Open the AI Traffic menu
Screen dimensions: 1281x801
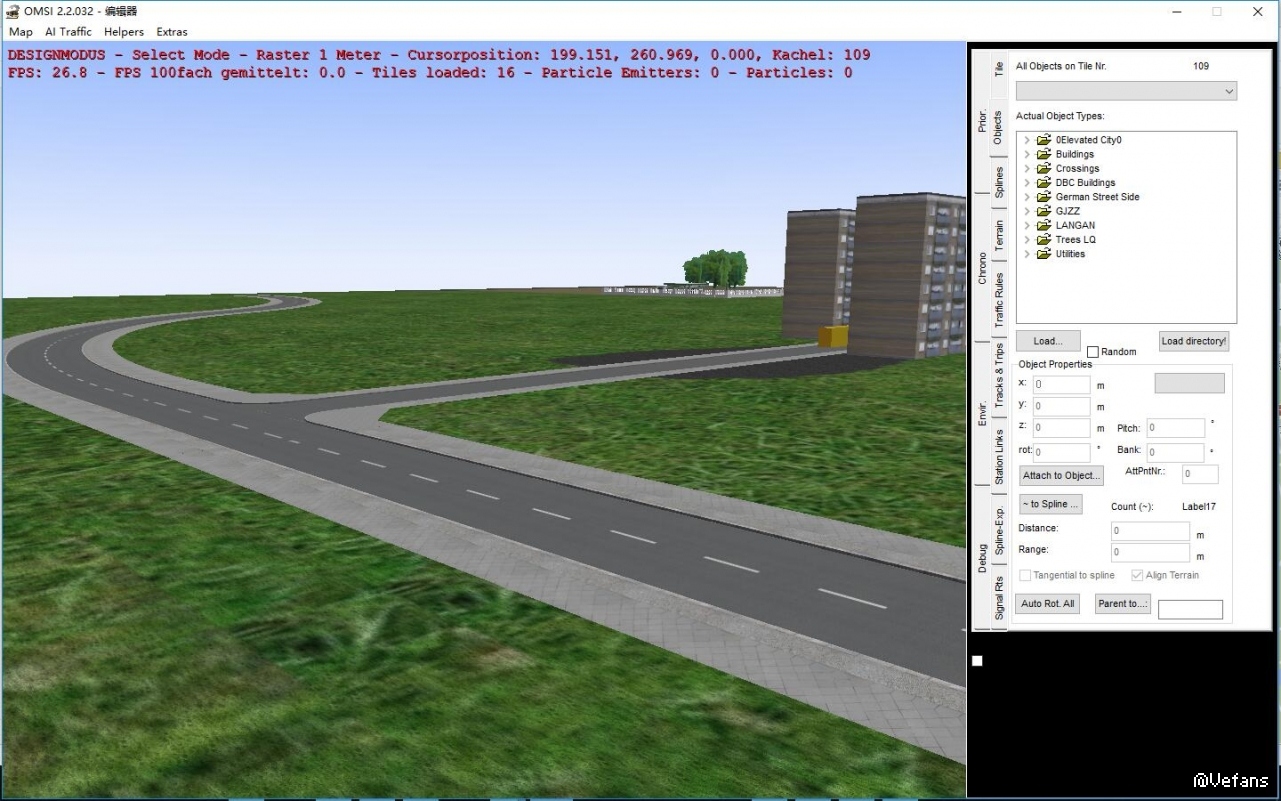tap(68, 32)
